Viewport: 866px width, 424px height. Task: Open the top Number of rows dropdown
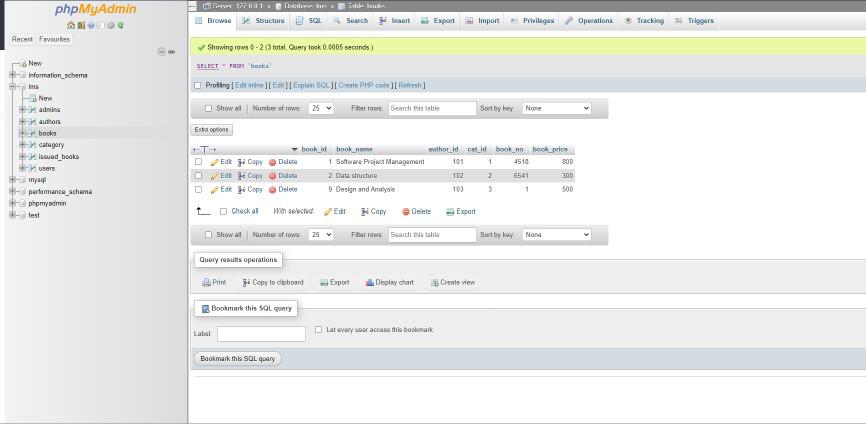point(321,108)
